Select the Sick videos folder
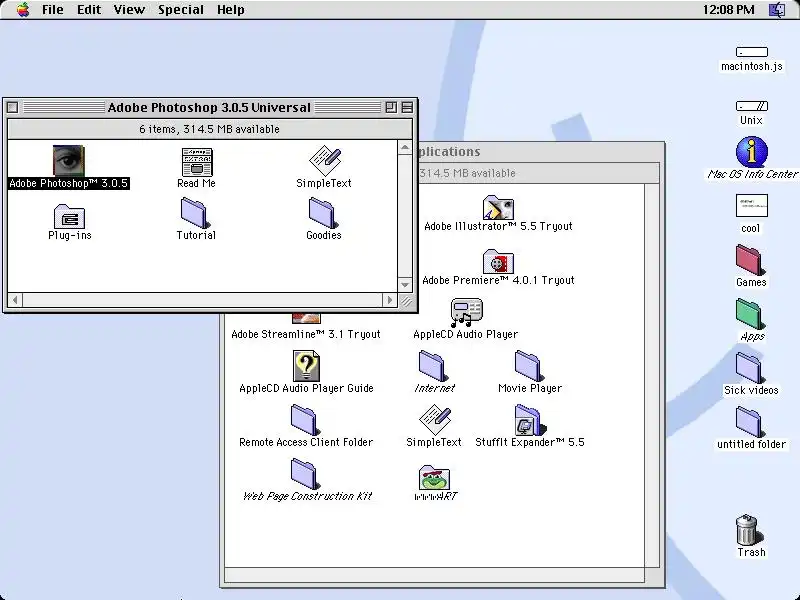 749,368
